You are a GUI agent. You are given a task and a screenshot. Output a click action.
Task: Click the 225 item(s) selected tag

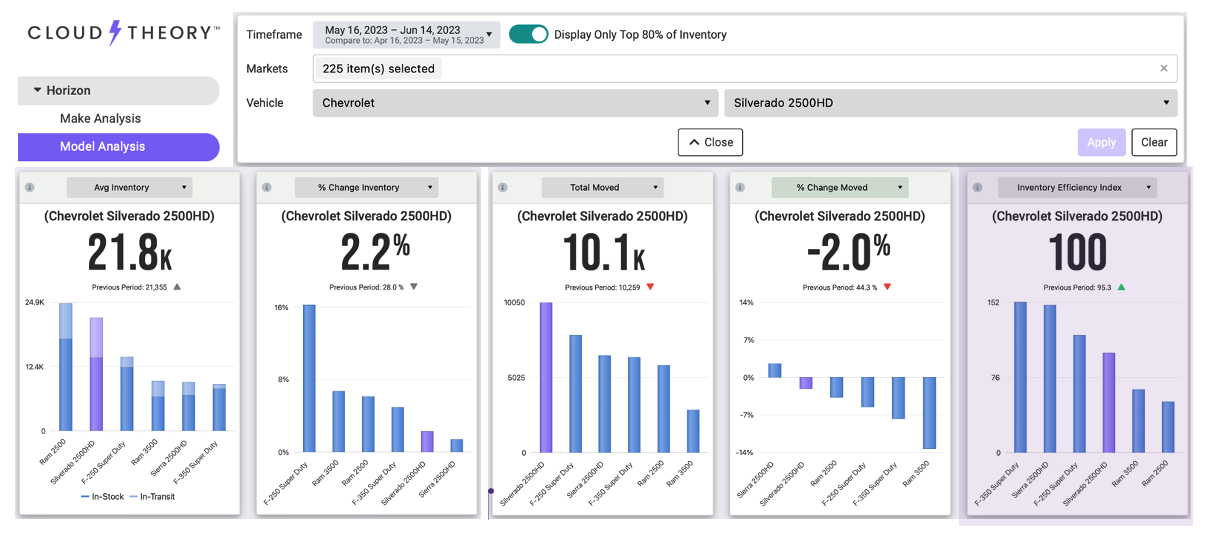(378, 69)
